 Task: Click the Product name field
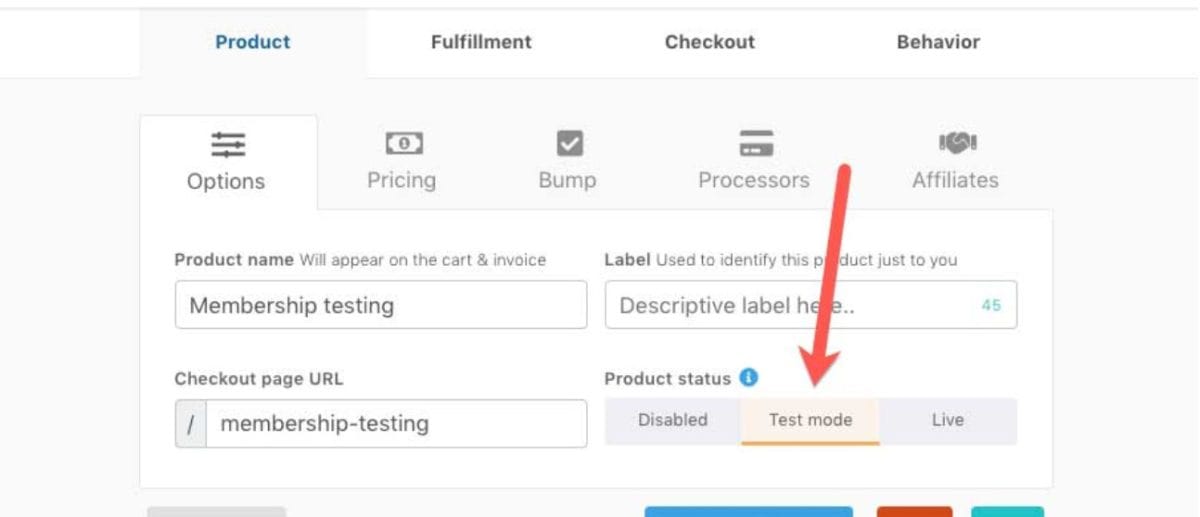pyautogui.click(x=380, y=305)
